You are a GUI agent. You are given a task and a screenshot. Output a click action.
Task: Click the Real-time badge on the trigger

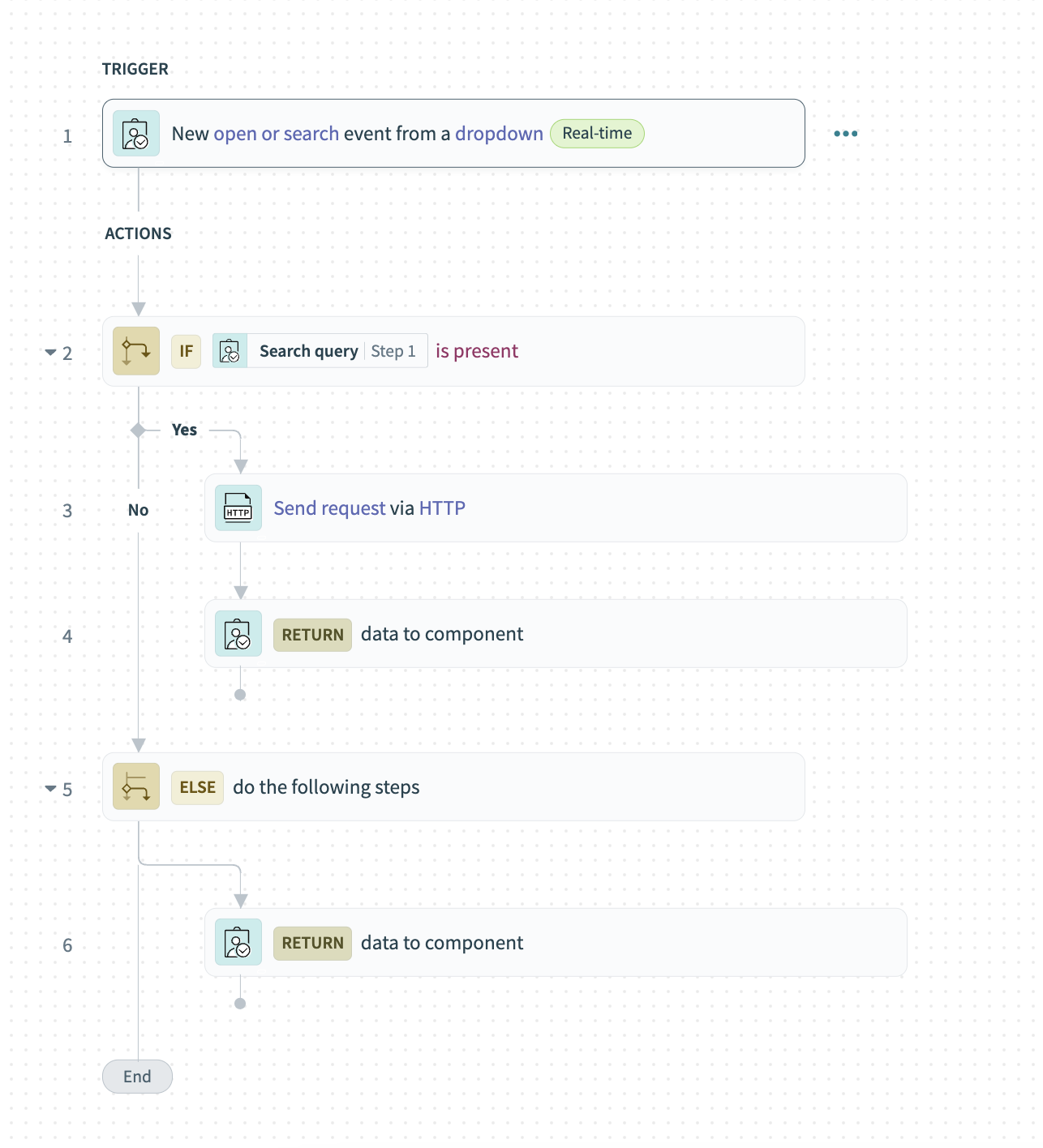[597, 133]
